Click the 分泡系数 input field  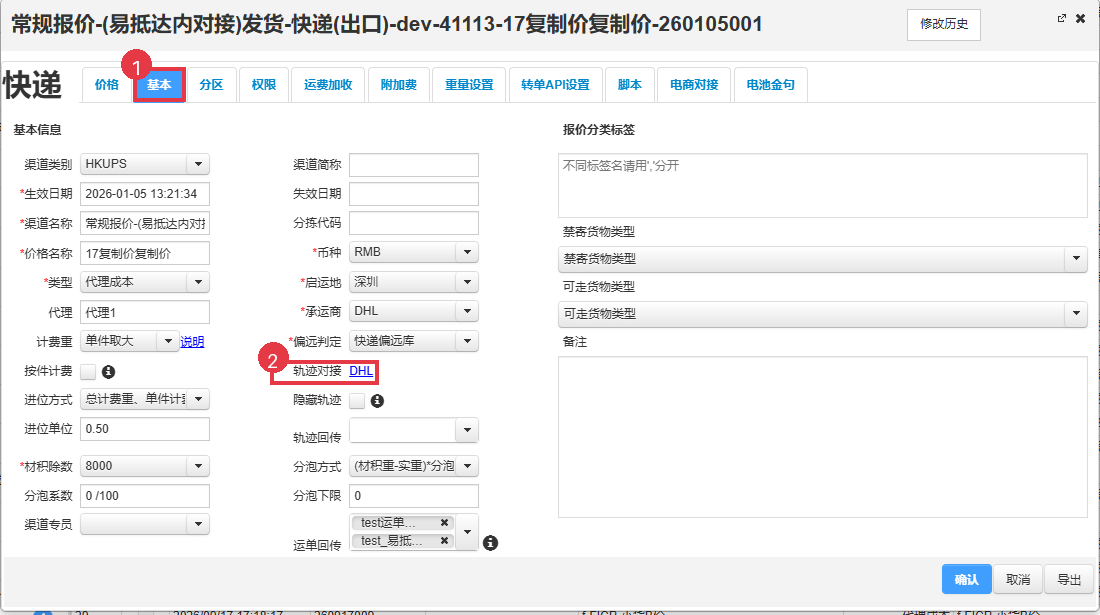(145, 496)
